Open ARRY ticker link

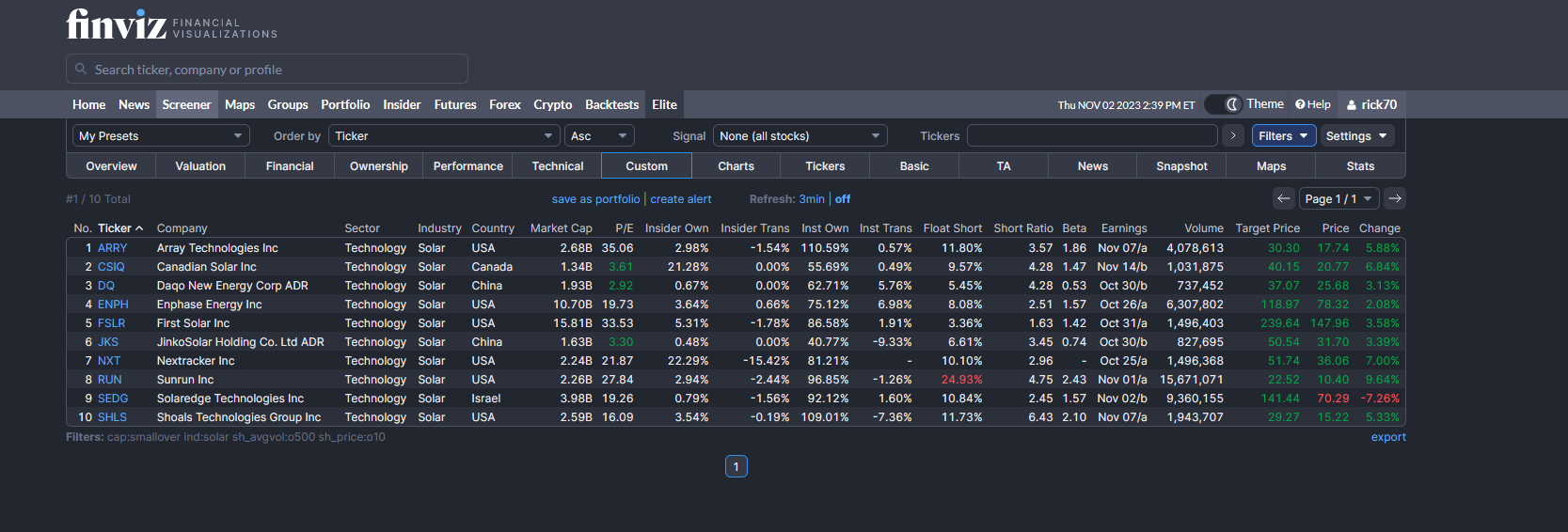point(112,248)
